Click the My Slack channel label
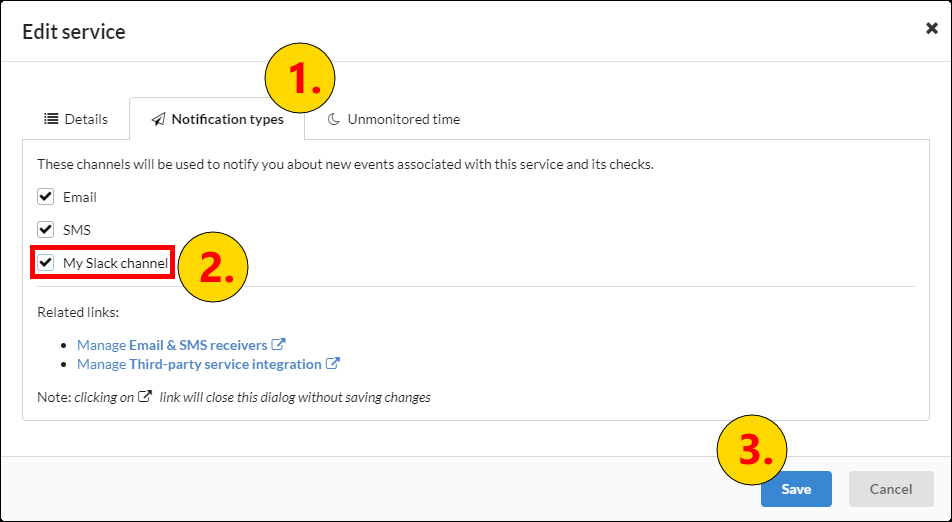952x522 pixels. pos(115,263)
